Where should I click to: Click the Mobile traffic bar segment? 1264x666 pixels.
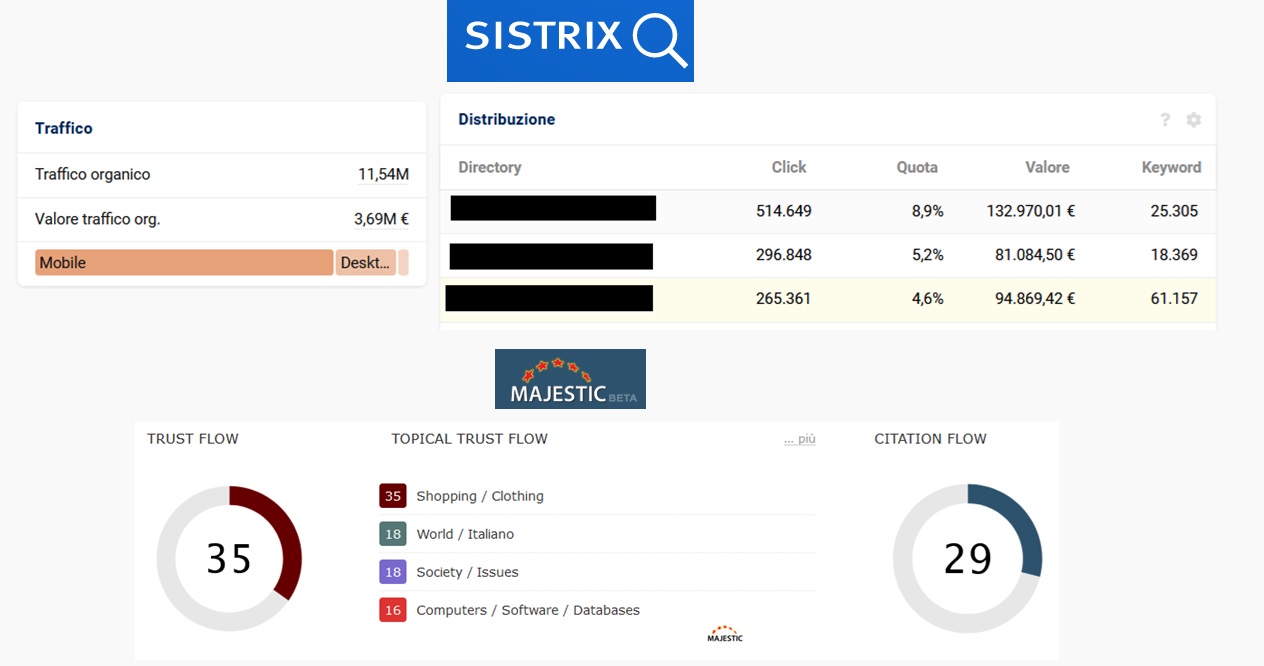point(184,263)
